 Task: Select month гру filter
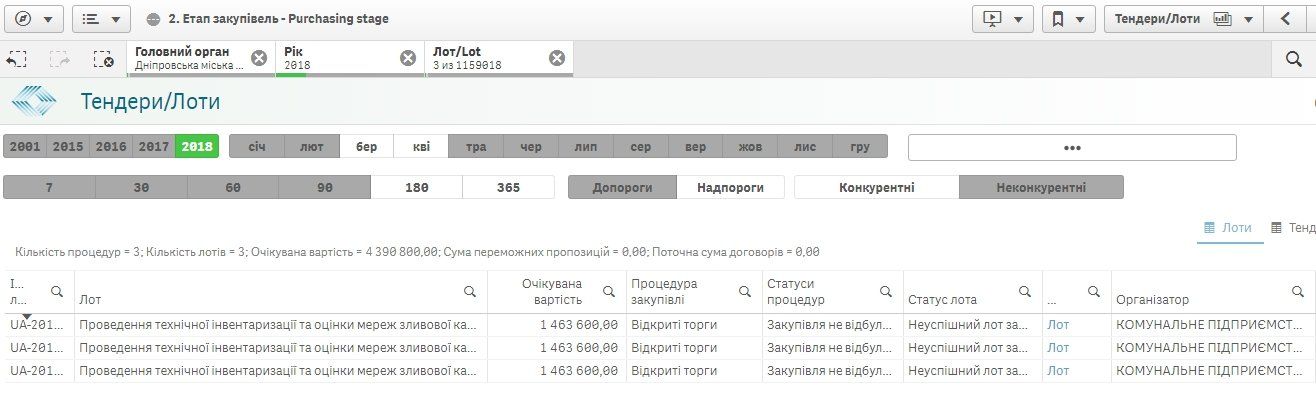(x=860, y=147)
